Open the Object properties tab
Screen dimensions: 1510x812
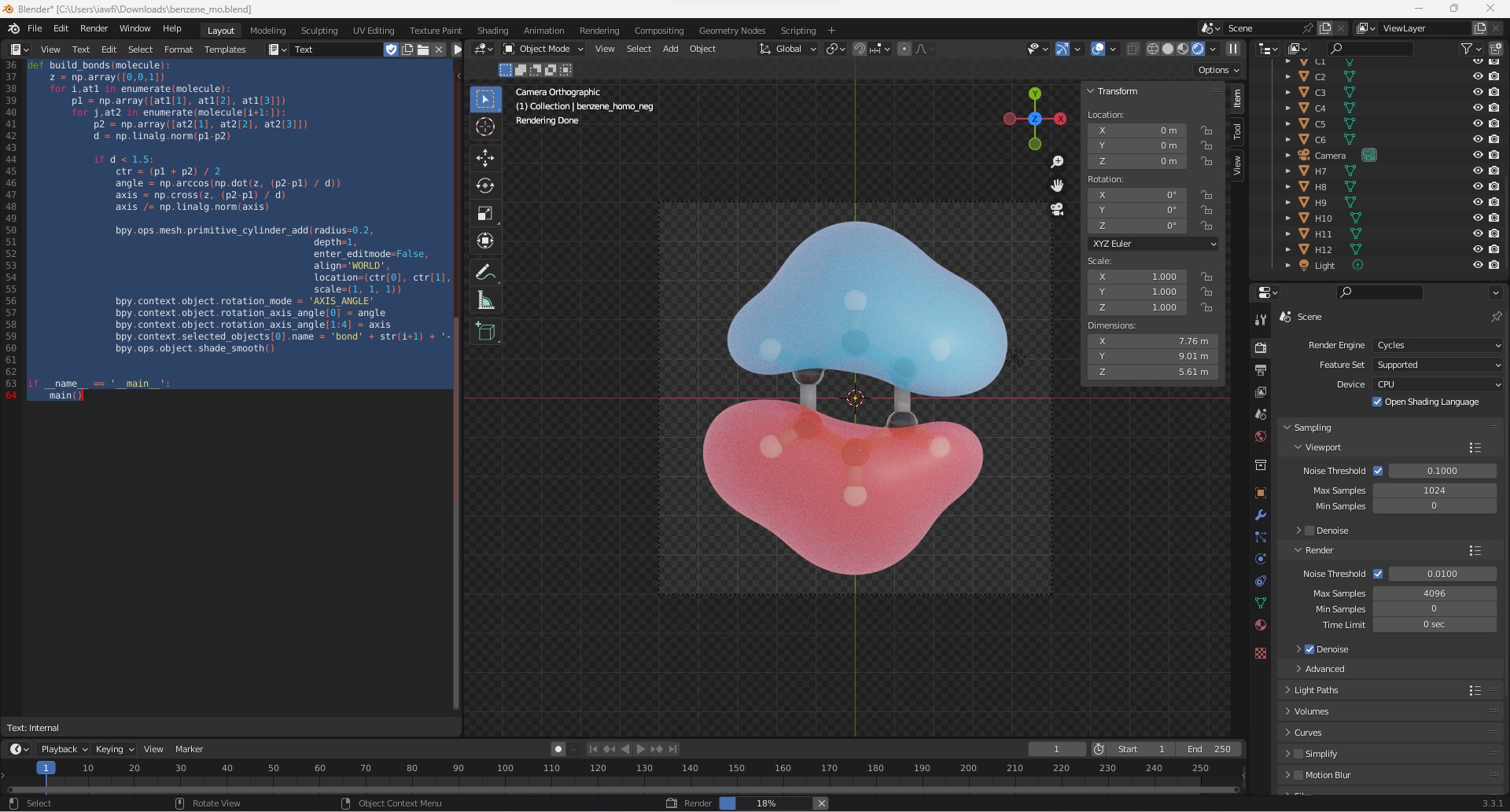[1261, 493]
